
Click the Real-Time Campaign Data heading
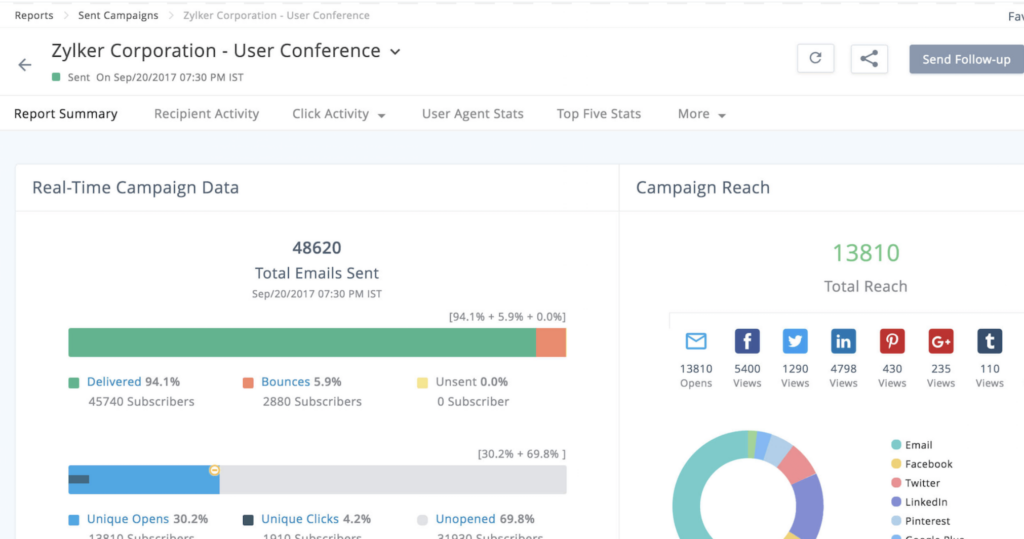click(136, 188)
